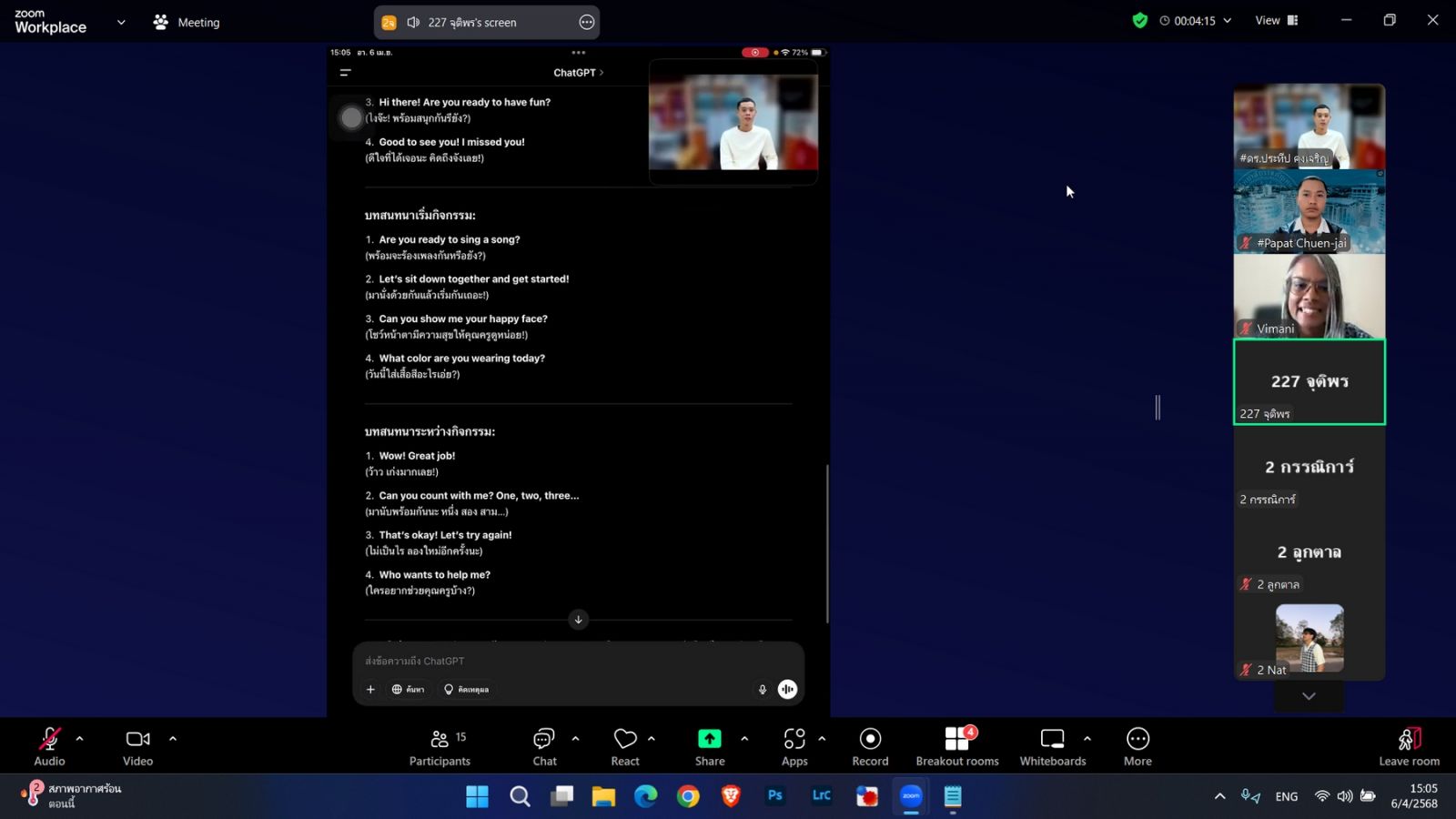Image resolution: width=1456 pixels, height=819 pixels.
Task: Open the Whiteboards tool
Action: 1052,746
